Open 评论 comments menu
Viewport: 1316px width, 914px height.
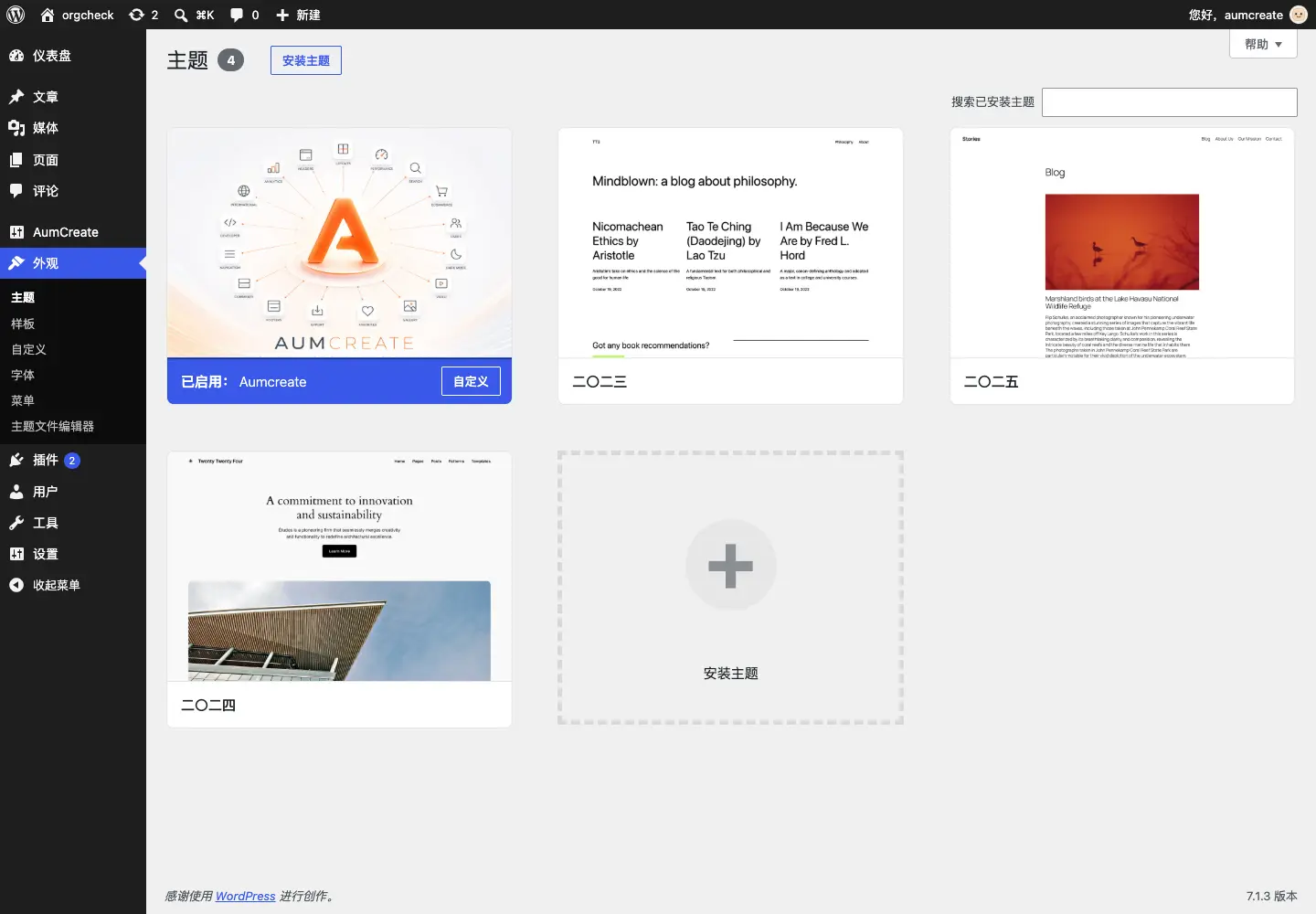click(x=73, y=191)
